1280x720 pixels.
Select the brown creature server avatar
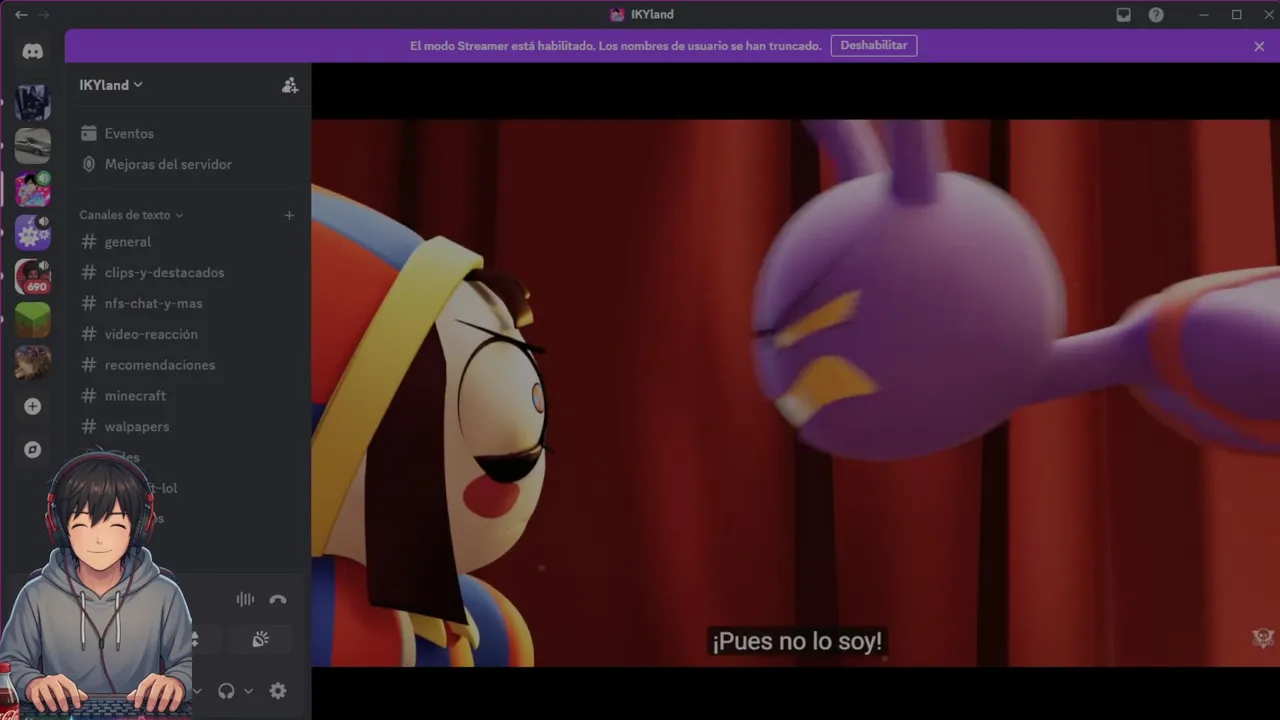[33, 363]
